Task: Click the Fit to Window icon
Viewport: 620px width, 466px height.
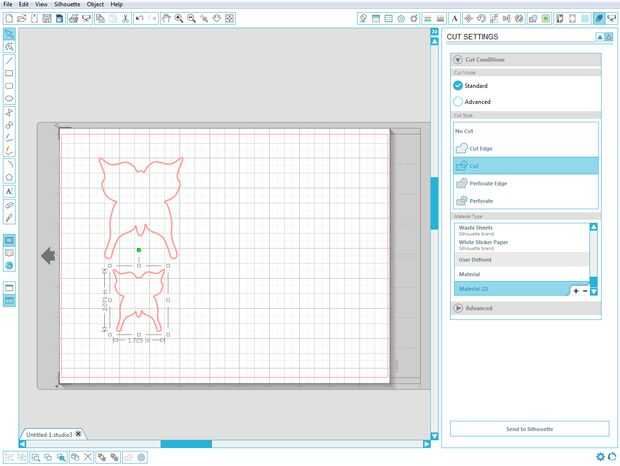Action: [x=230, y=19]
